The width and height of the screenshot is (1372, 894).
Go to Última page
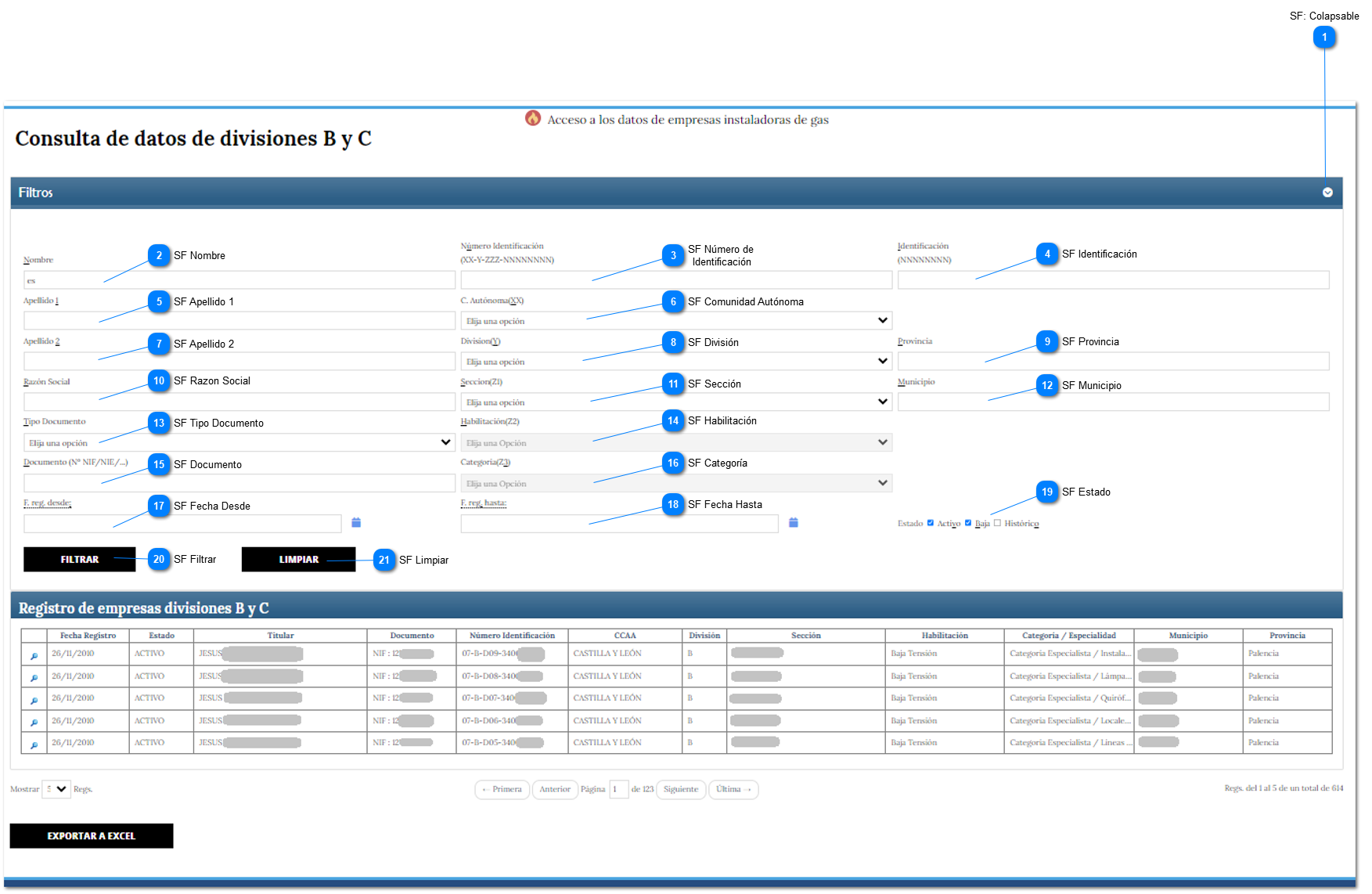click(x=733, y=790)
